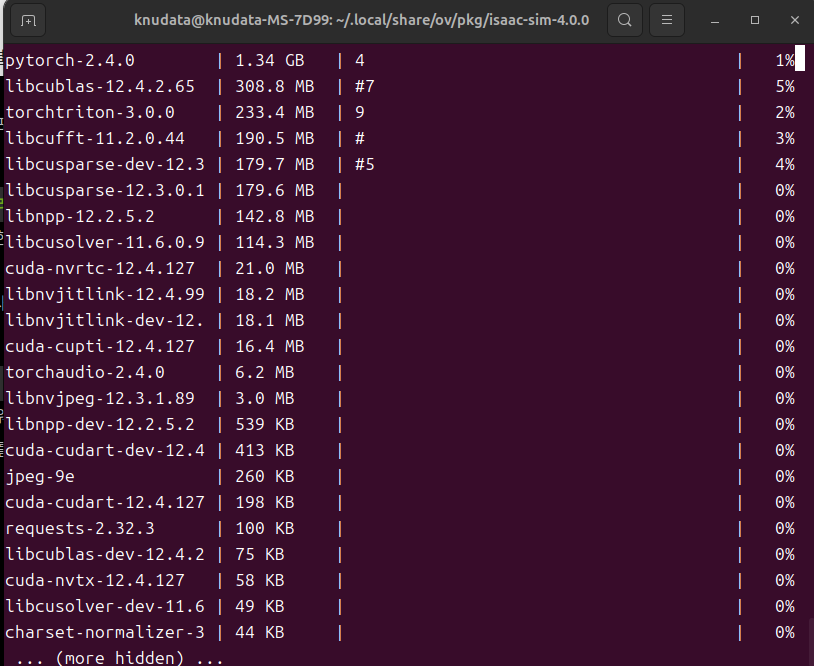The height and width of the screenshot is (666, 814).
Task: Select the libcublas-12.4.2.65 package name
Action: [x=100, y=87]
